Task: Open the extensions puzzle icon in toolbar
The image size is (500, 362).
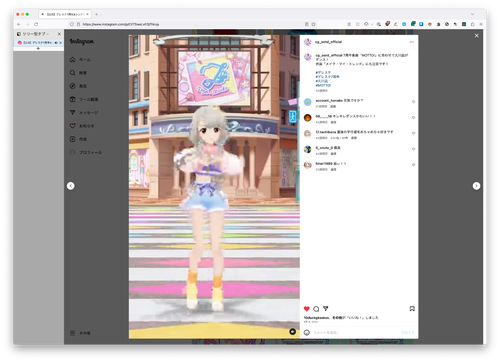Action: 472,24
